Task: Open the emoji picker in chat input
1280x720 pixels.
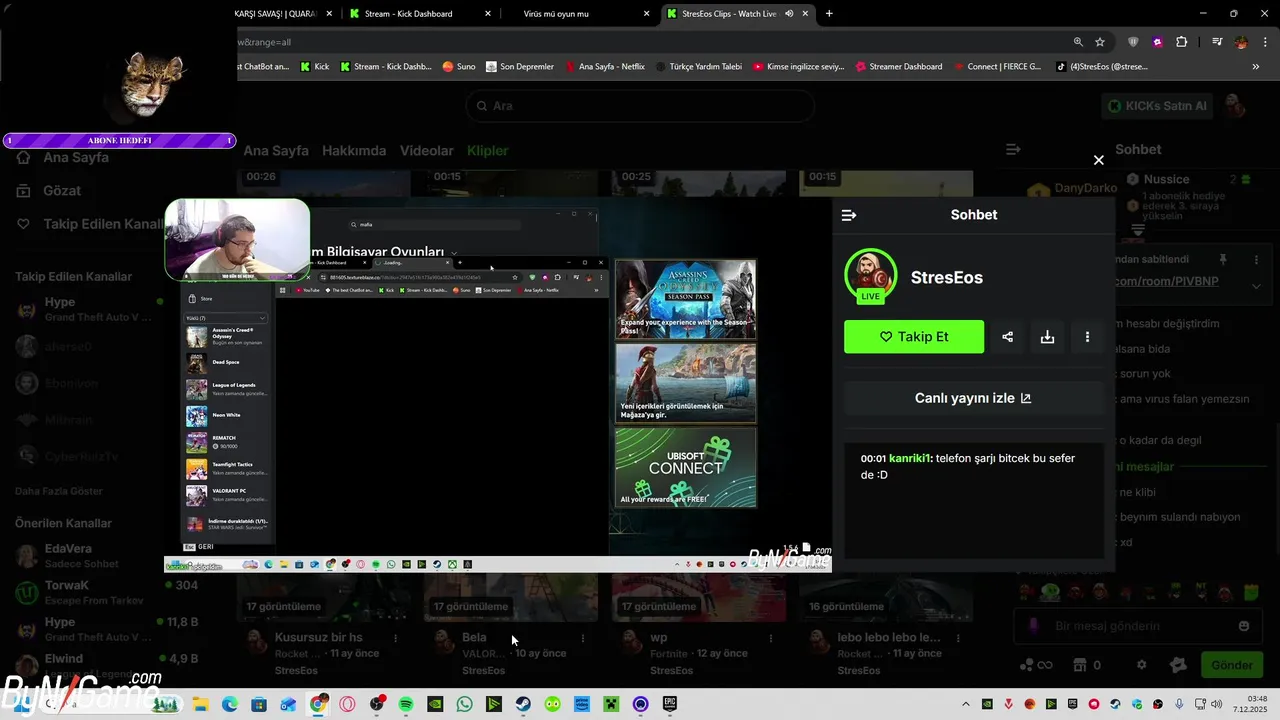Action: coord(1244,626)
